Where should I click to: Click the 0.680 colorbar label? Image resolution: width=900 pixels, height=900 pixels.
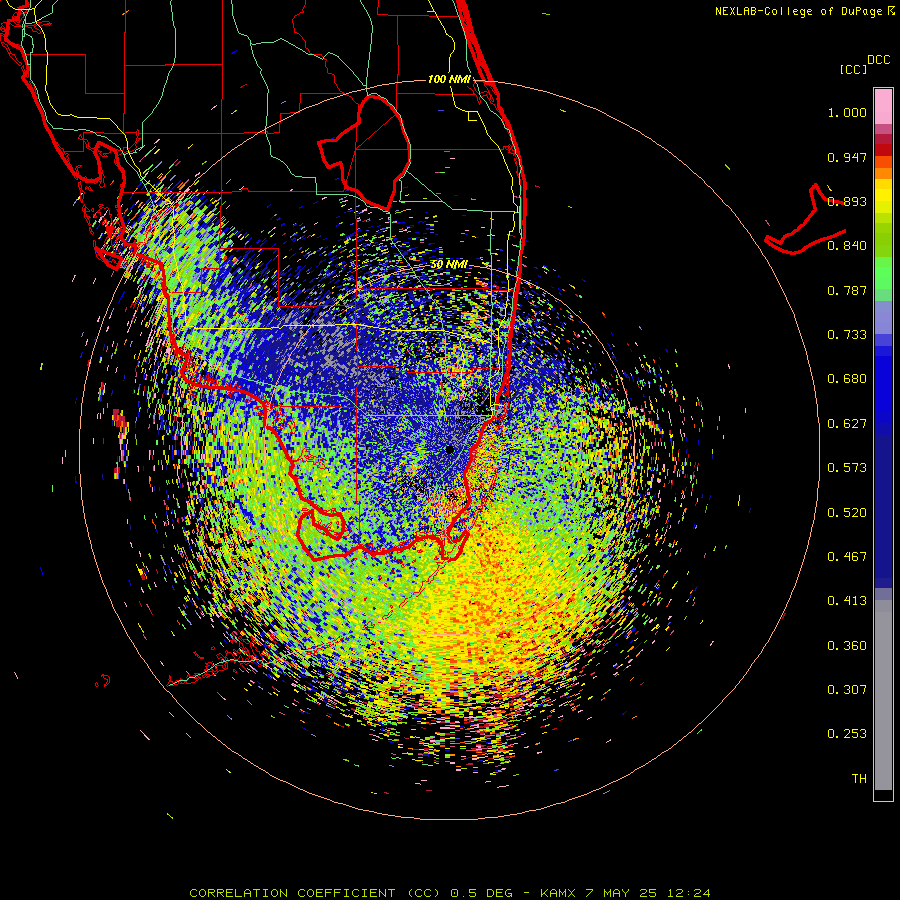click(847, 379)
